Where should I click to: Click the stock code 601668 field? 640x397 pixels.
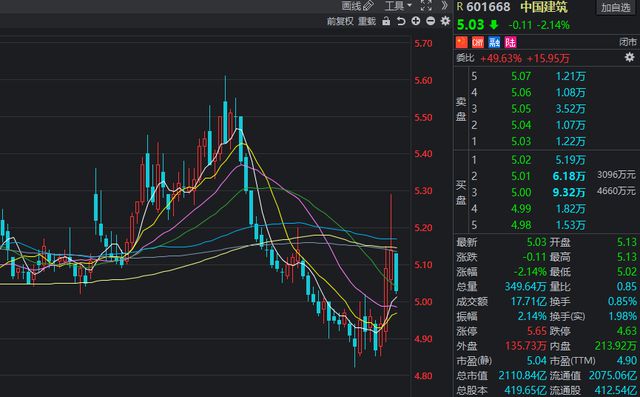pos(488,7)
